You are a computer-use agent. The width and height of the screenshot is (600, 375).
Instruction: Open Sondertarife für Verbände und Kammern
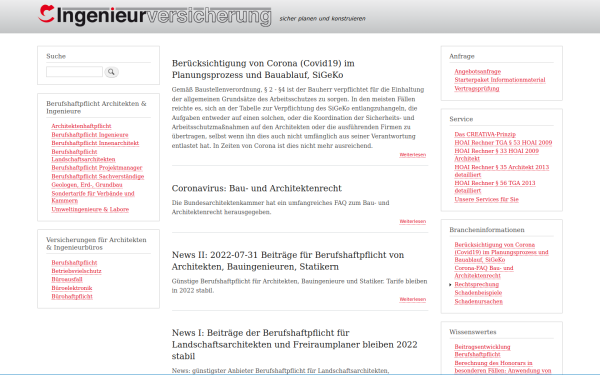tap(93, 197)
